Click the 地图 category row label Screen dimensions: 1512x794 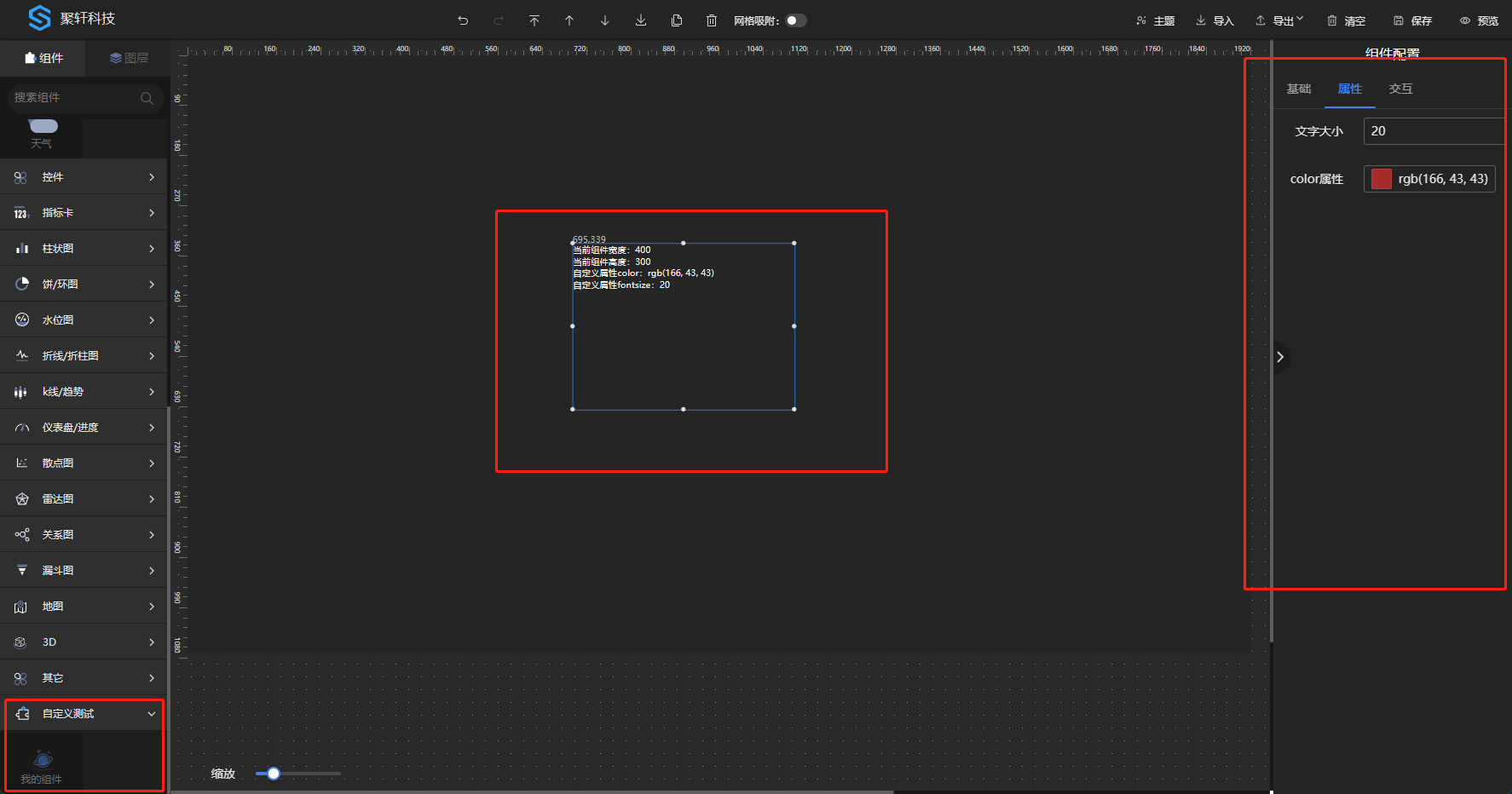pos(53,607)
